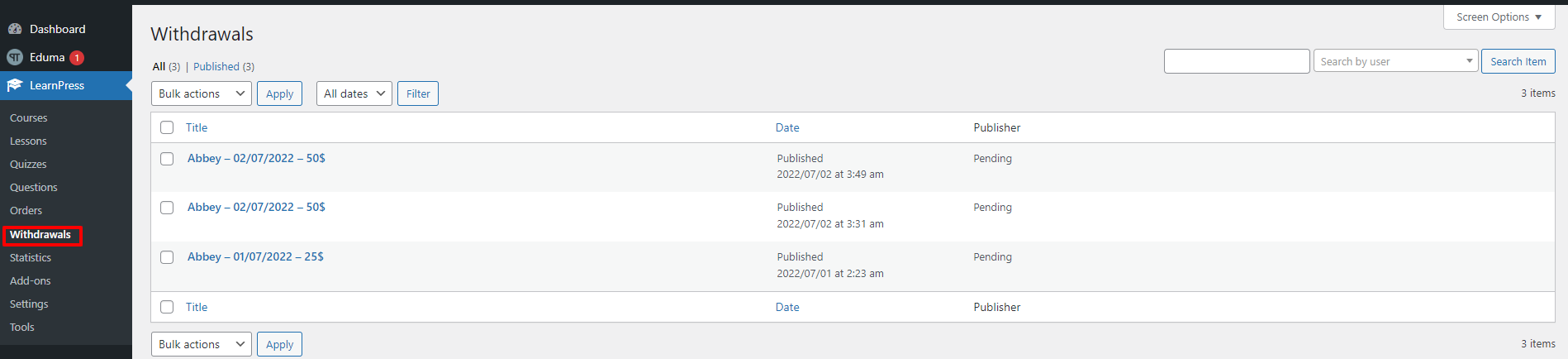The height and width of the screenshot is (359, 1568).
Task: Click the Filter button
Action: (418, 93)
